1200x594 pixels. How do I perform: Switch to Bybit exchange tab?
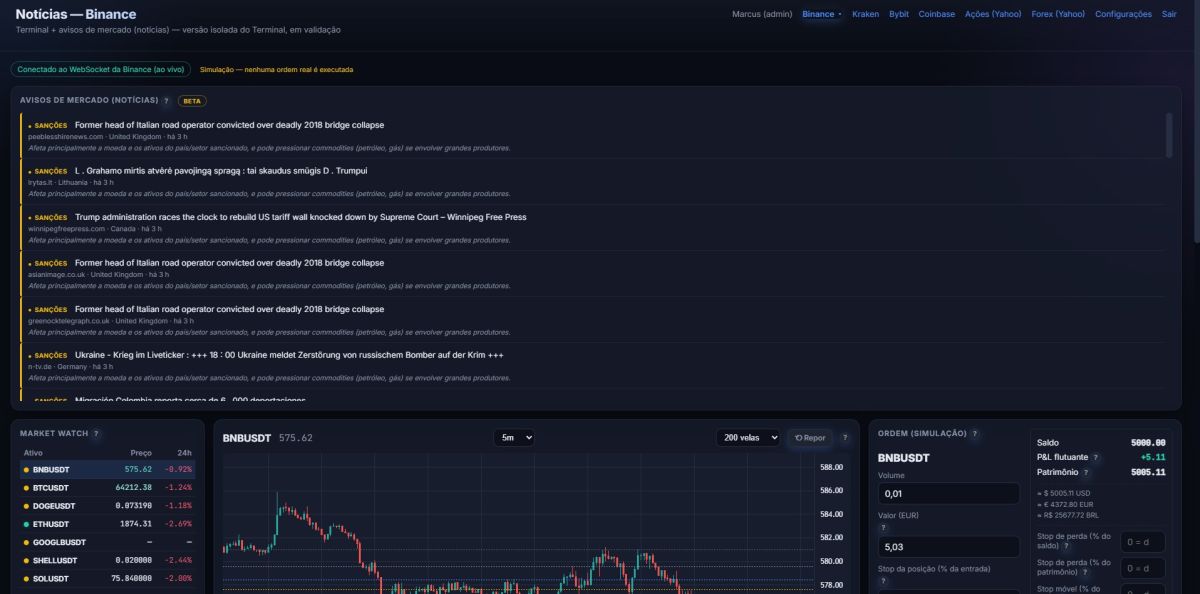[x=899, y=14]
